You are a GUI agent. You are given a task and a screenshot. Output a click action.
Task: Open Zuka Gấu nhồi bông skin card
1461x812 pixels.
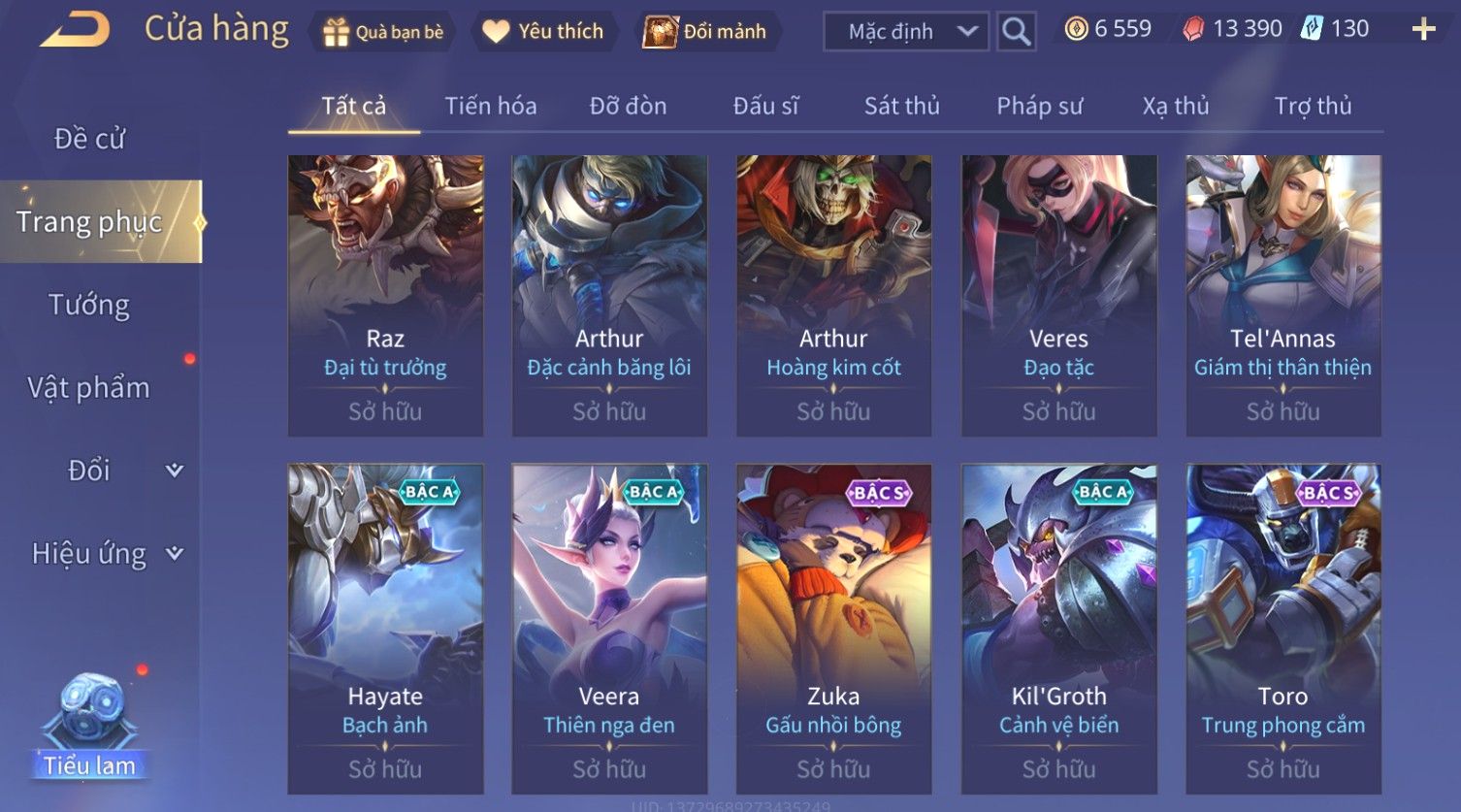(x=833, y=629)
